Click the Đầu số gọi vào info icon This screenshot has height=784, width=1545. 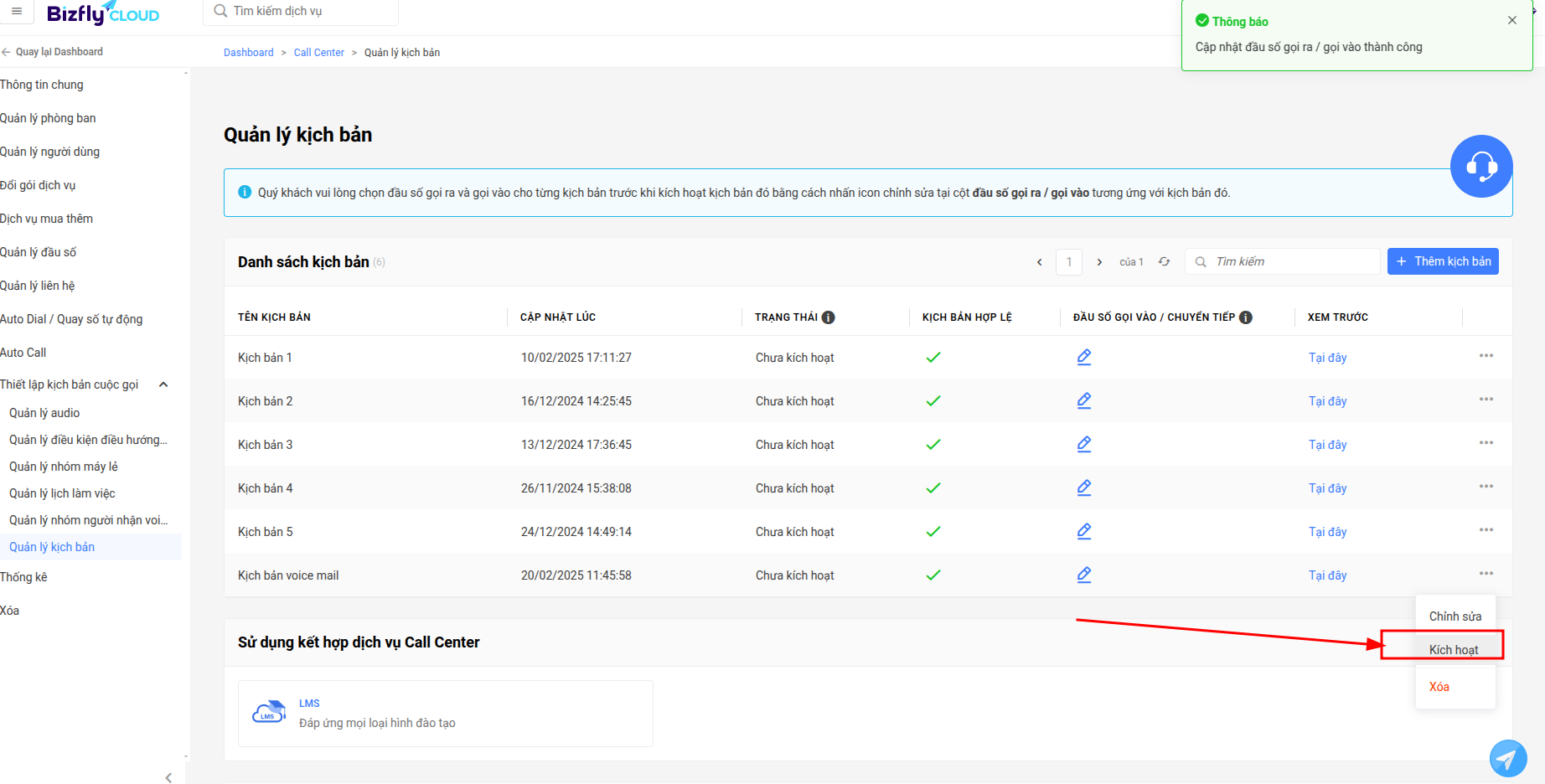(1246, 317)
